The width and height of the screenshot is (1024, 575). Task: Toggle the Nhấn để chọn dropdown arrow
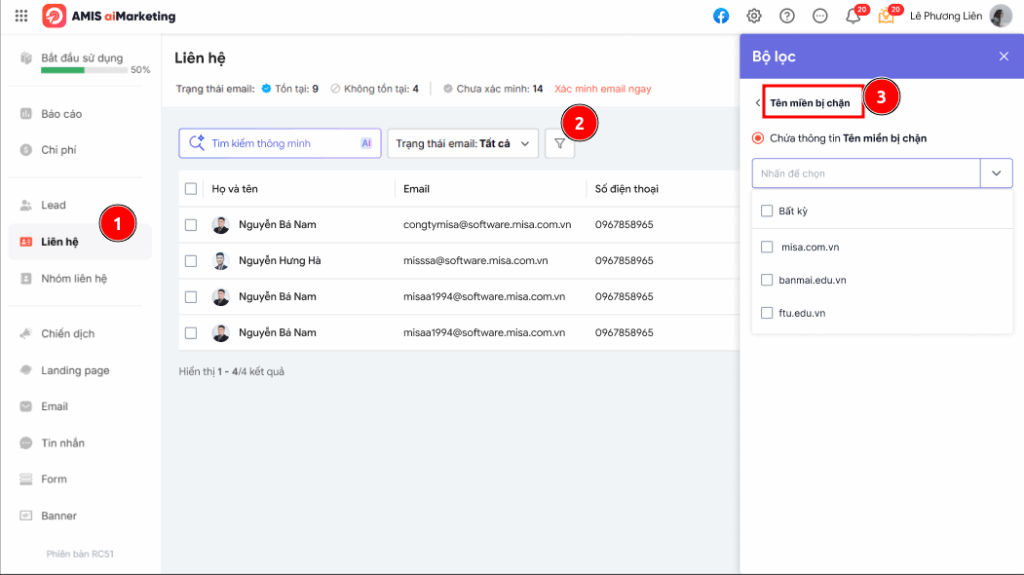(x=996, y=173)
